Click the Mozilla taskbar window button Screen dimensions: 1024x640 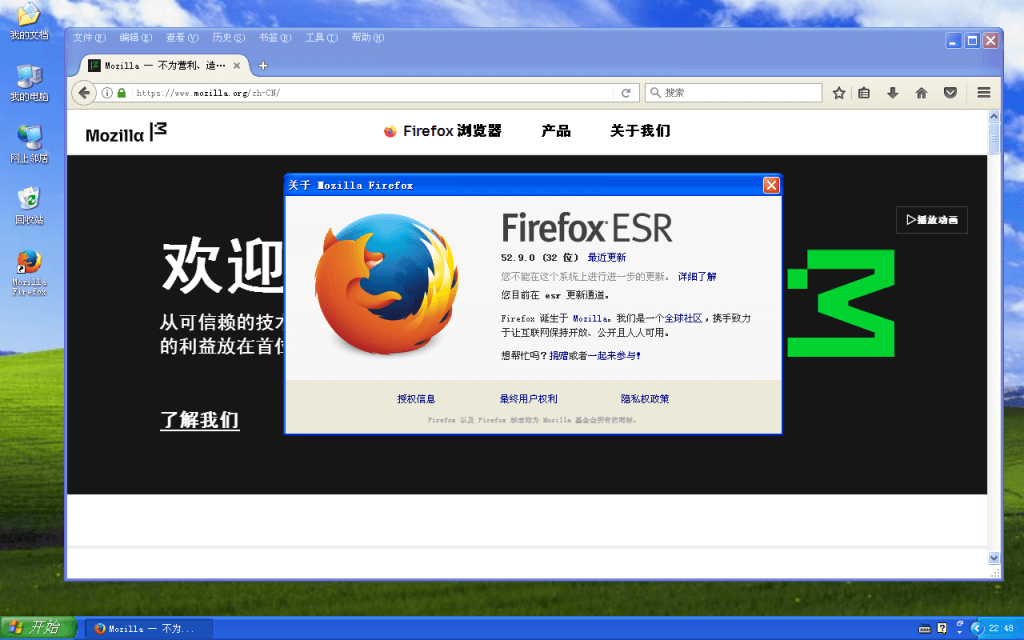[149, 628]
